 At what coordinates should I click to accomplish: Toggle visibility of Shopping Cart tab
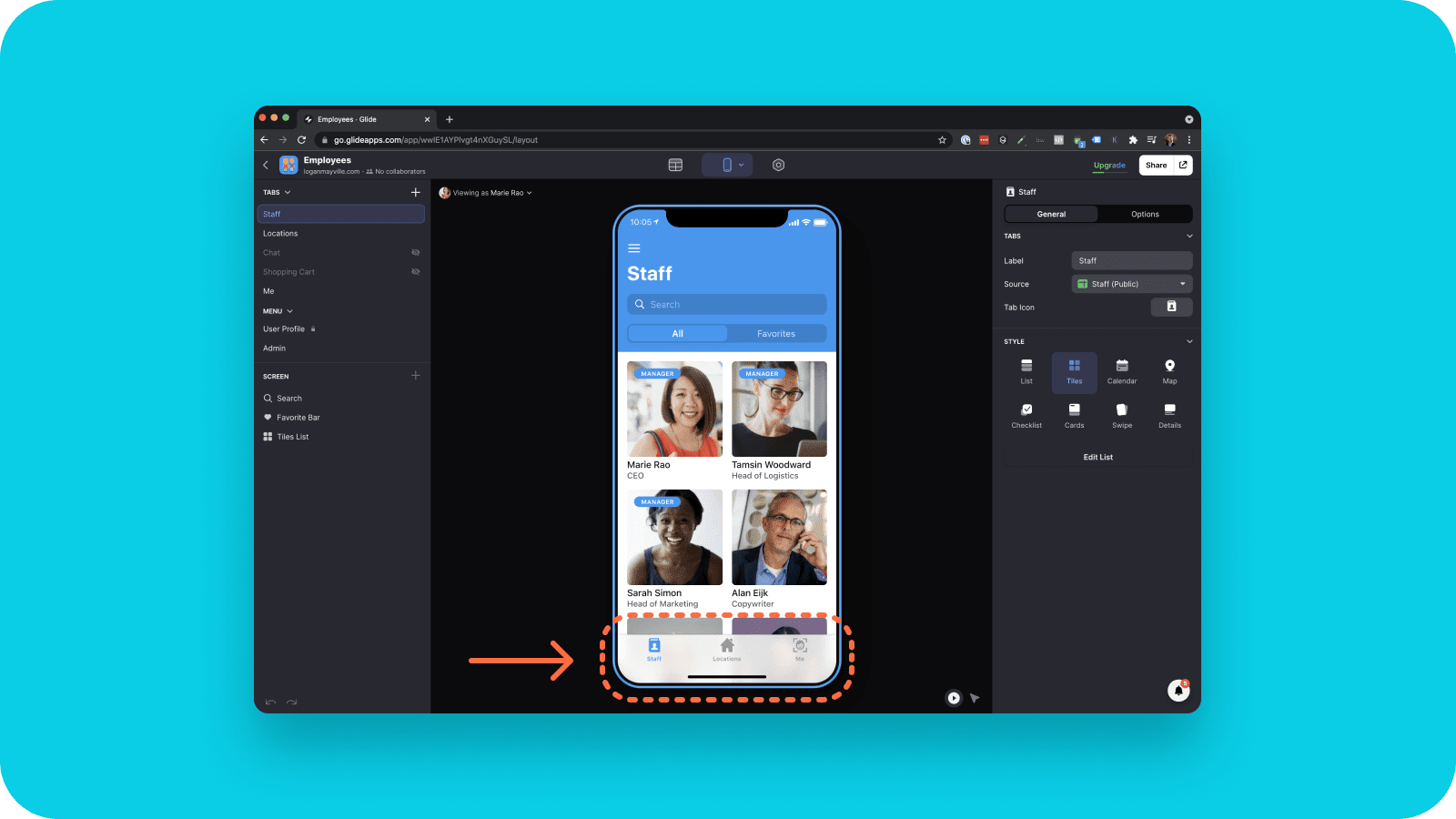pyautogui.click(x=416, y=271)
